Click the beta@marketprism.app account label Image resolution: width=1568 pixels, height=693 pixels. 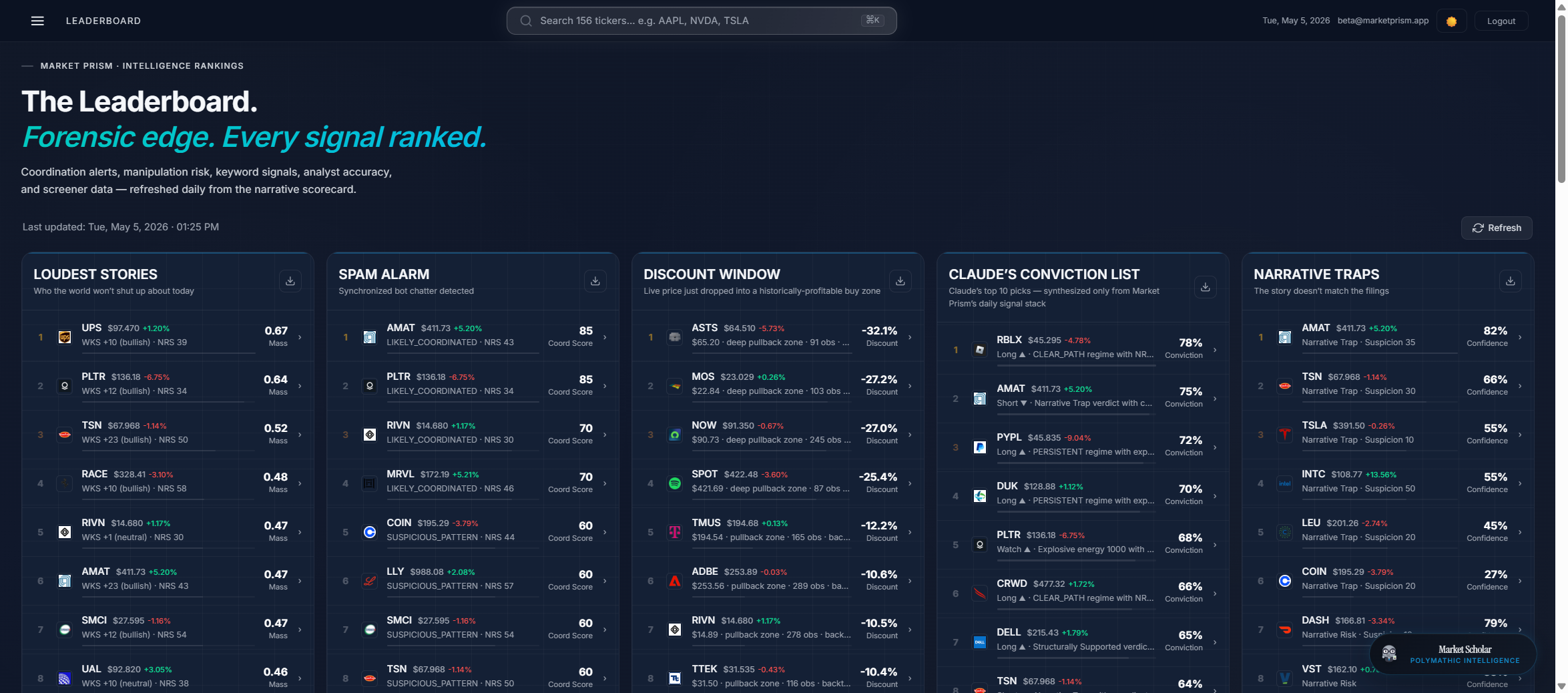pos(1383,21)
